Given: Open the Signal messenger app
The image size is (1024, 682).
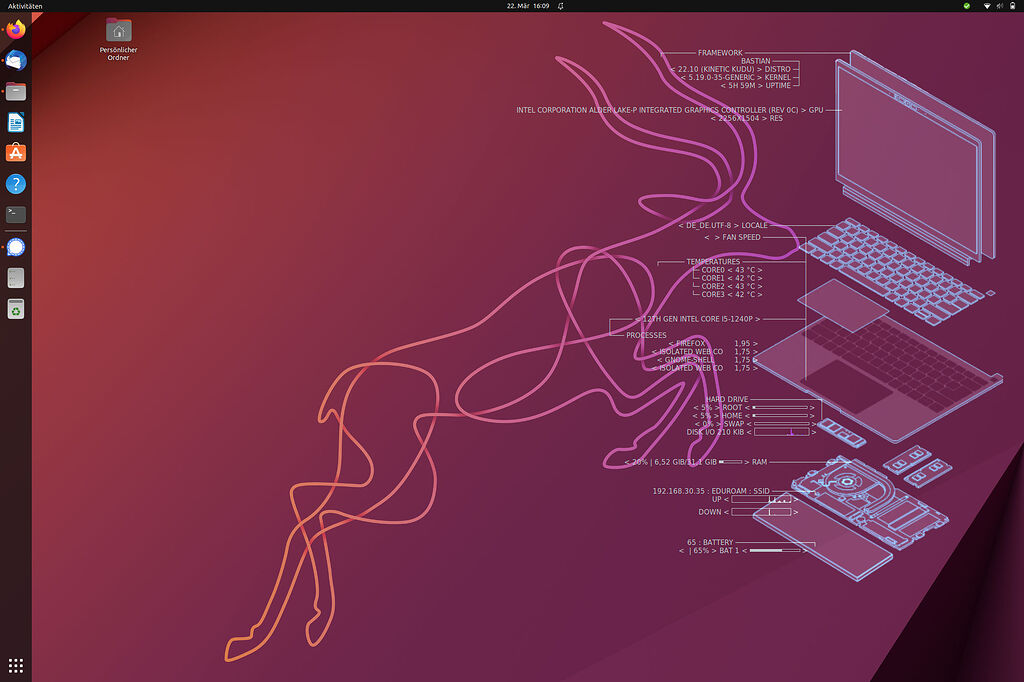Looking at the screenshot, I should 14,246.
